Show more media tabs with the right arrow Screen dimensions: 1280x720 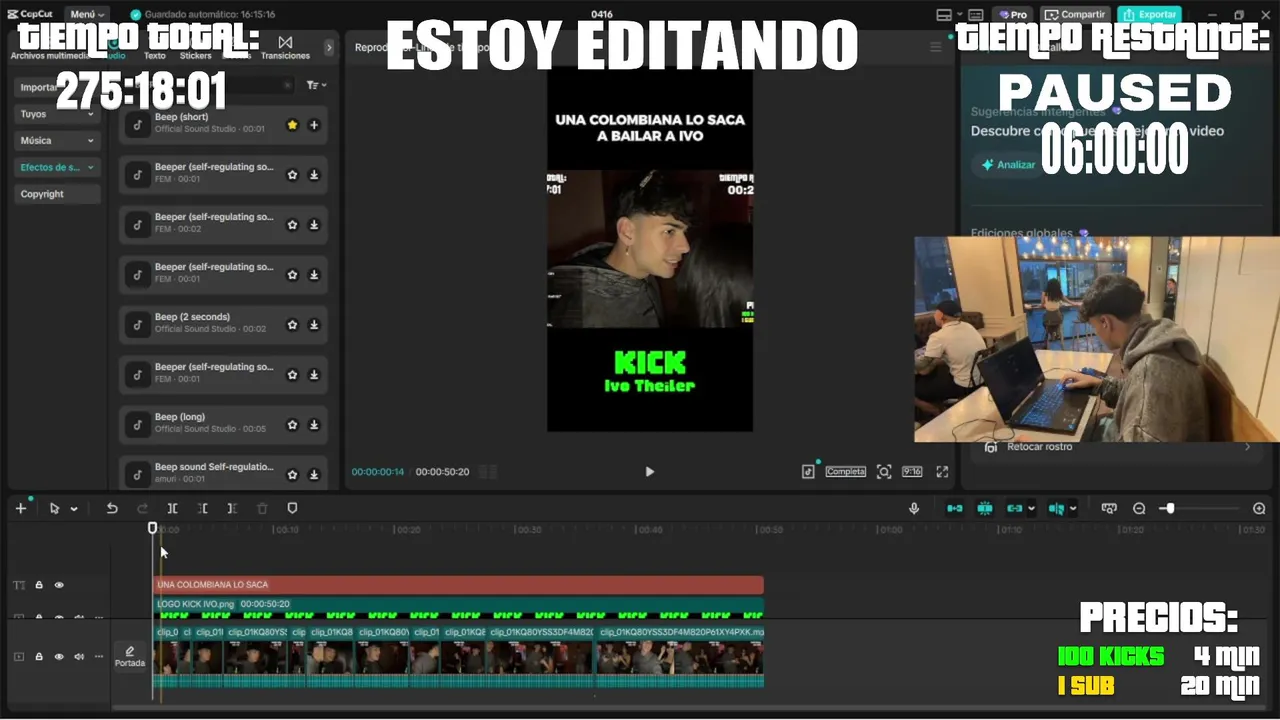[329, 47]
